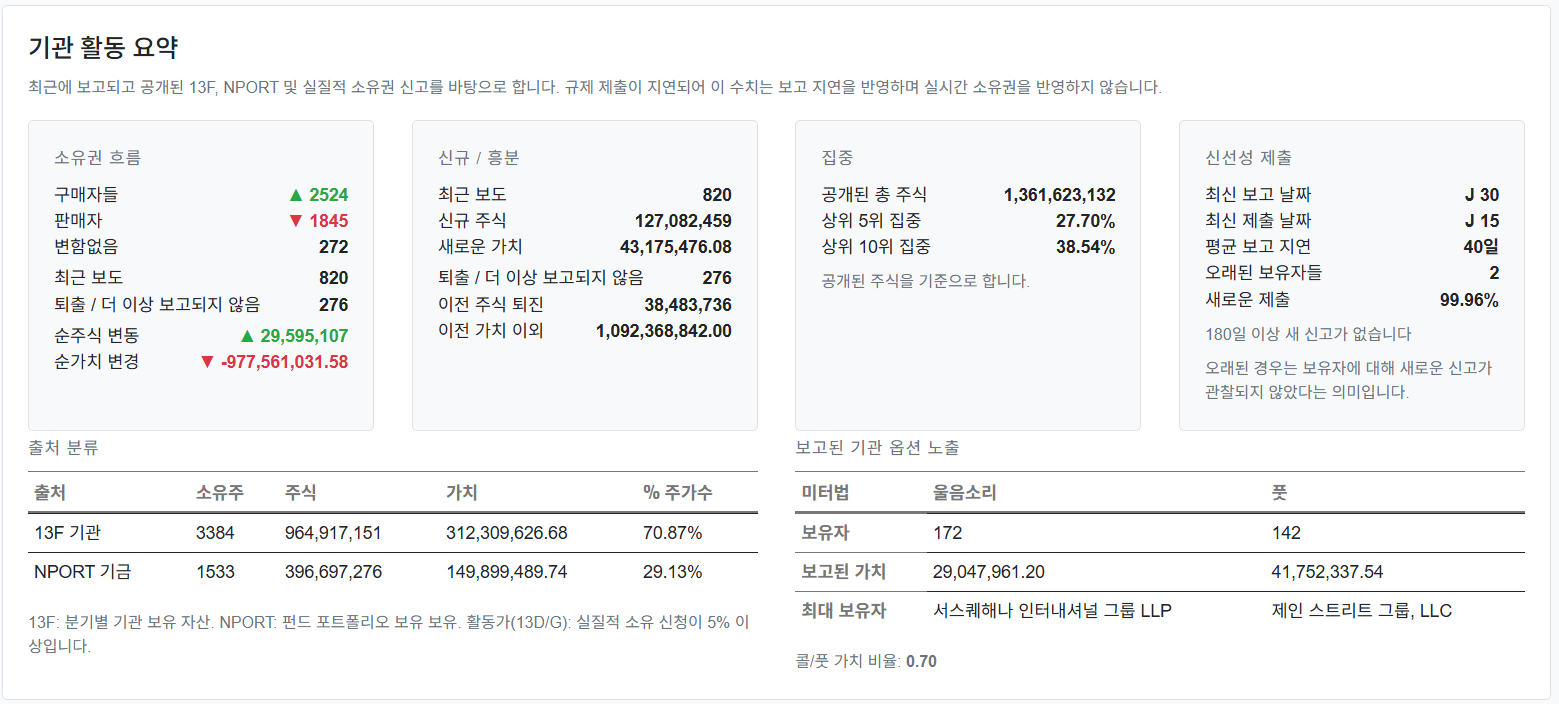Click the 상위 10위 집중 value 38.54%
Image resolution: width=1559 pixels, height=704 pixels.
point(1085,247)
